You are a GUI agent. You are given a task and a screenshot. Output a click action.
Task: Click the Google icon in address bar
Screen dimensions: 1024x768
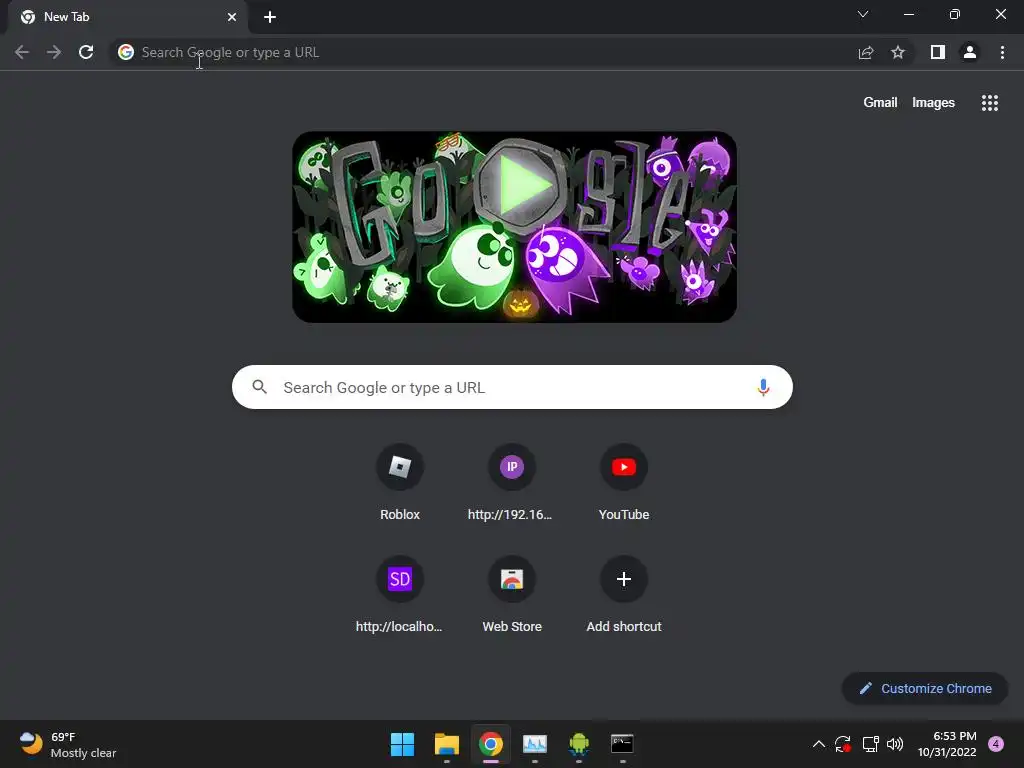click(126, 52)
